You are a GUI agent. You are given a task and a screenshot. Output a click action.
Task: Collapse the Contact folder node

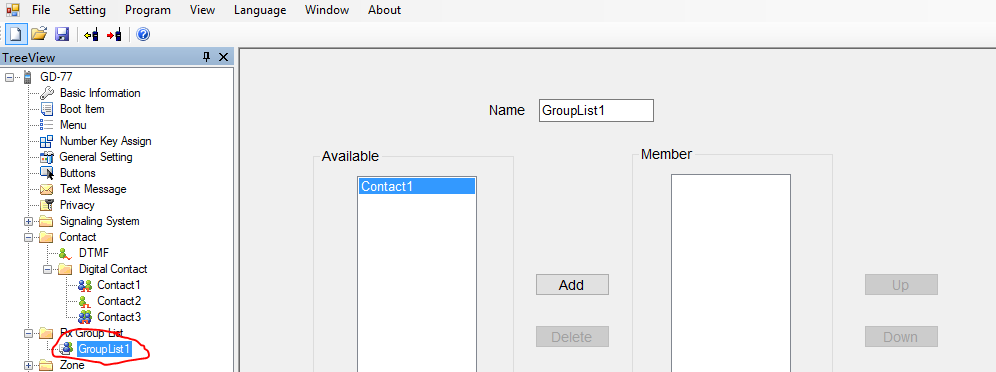[x=28, y=237]
